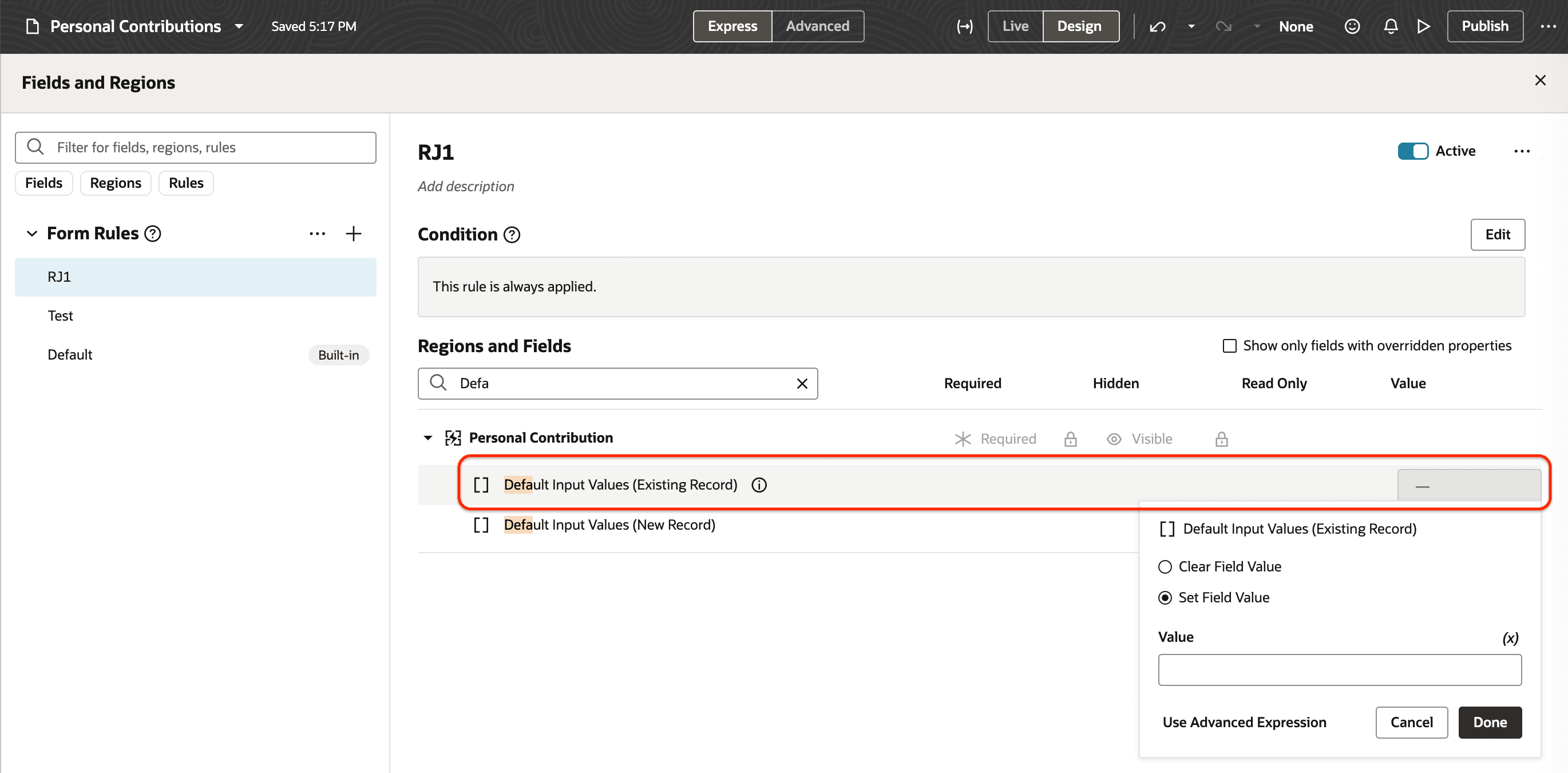Screen dimensions: 1568x773
Task: Switch to Advanced mode
Action: click(x=818, y=26)
